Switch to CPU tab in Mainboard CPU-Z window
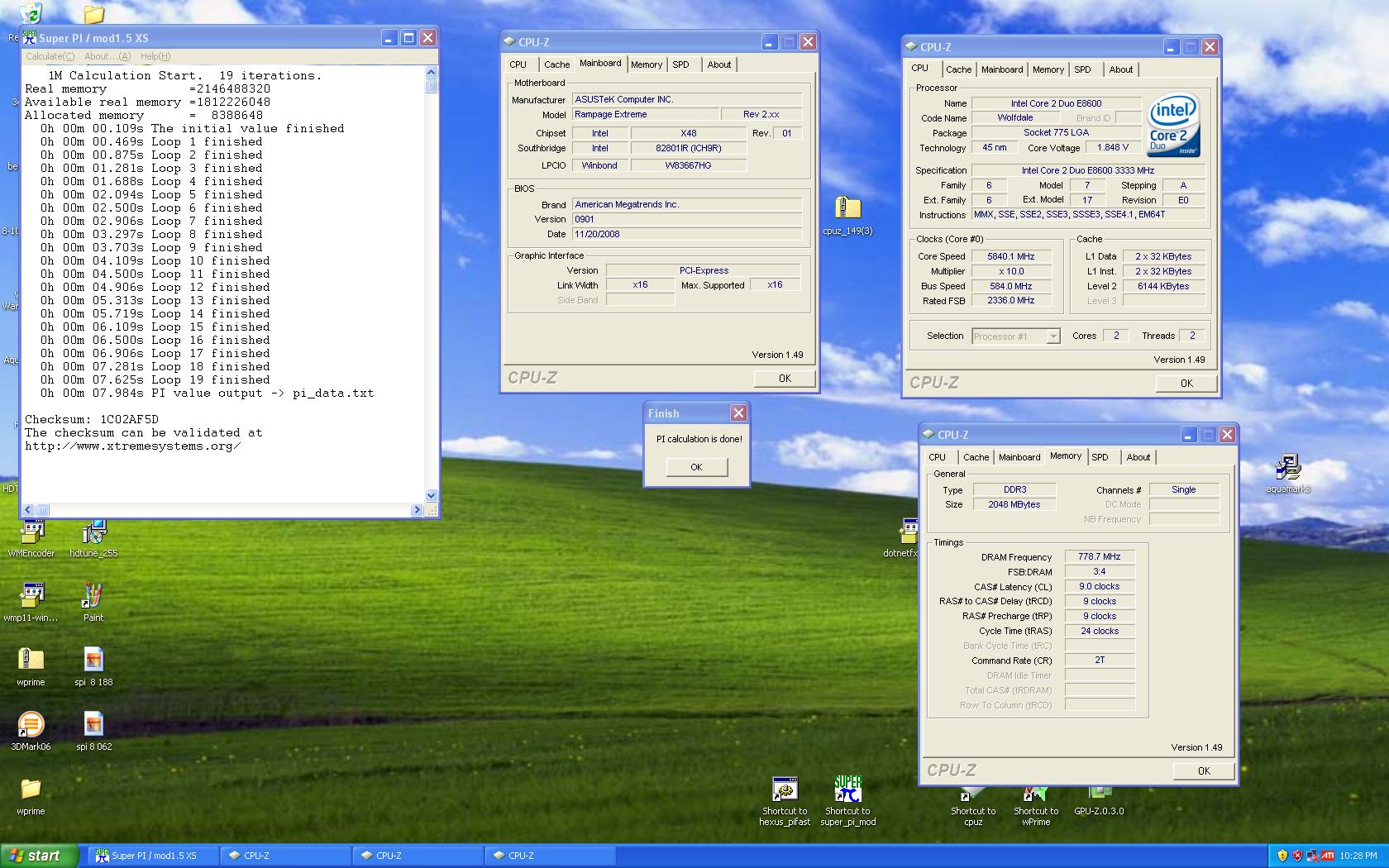This screenshot has height=868, width=1389. click(518, 64)
